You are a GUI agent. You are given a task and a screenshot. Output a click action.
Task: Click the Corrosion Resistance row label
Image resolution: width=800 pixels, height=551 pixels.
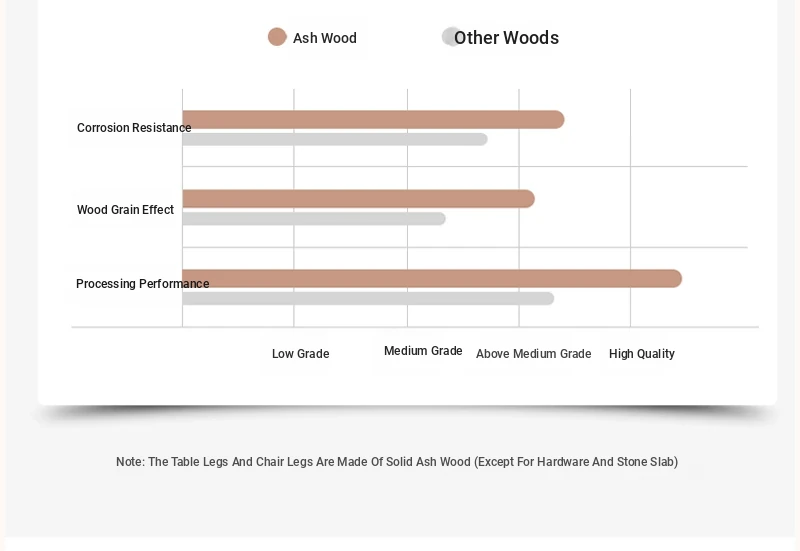[x=134, y=128]
